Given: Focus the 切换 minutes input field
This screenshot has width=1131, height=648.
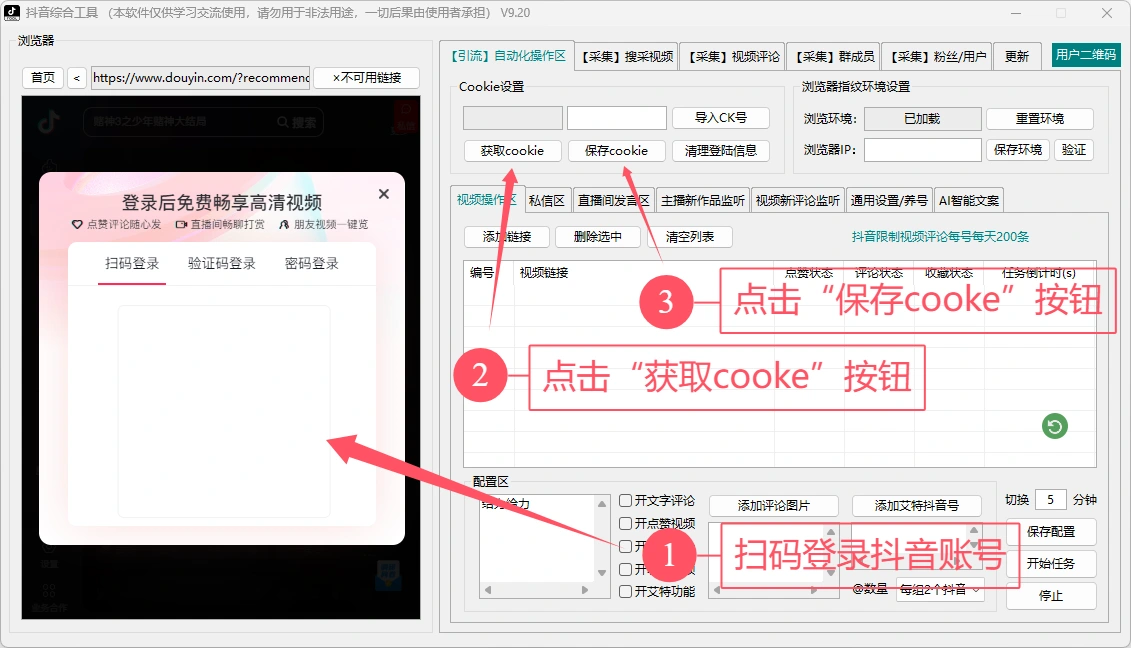Looking at the screenshot, I should (x=1050, y=499).
